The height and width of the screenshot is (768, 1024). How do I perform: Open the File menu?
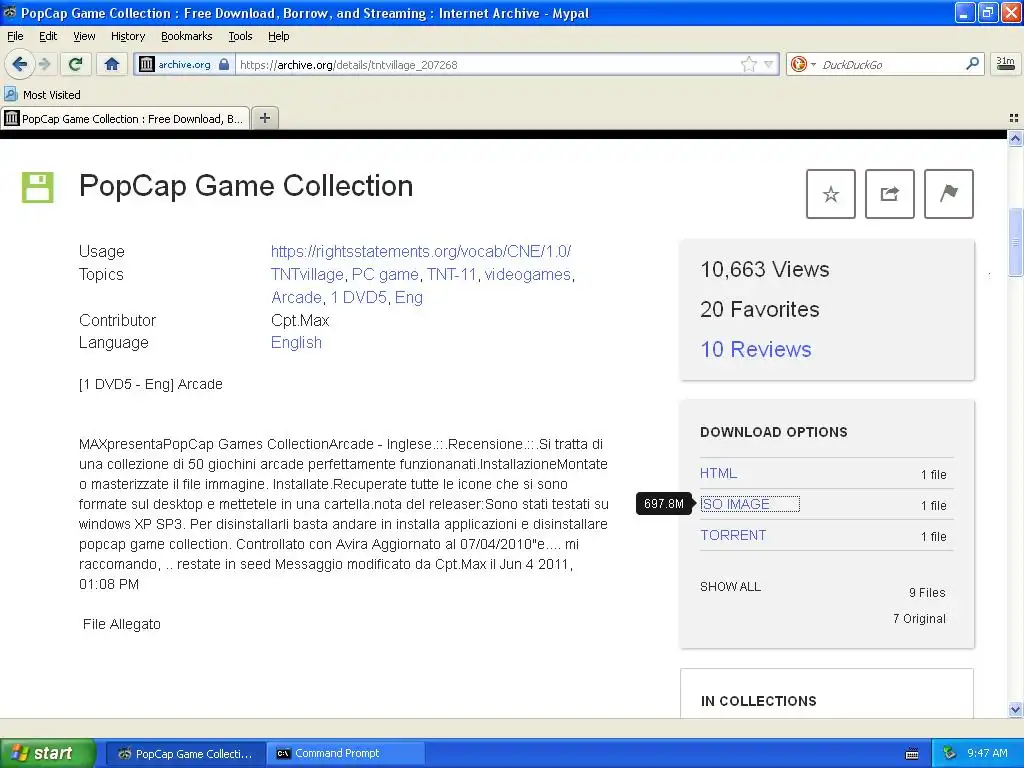(15, 36)
